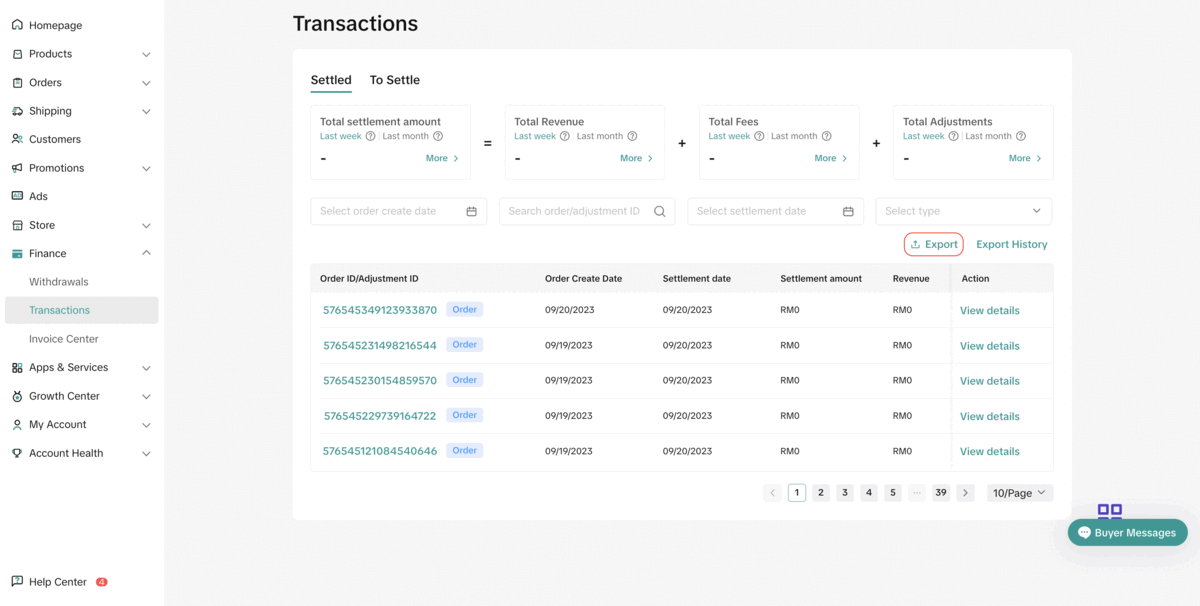Go to page 3 of transactions
The height and width of the screenshot is (606, 1200).
click(845, 493)
